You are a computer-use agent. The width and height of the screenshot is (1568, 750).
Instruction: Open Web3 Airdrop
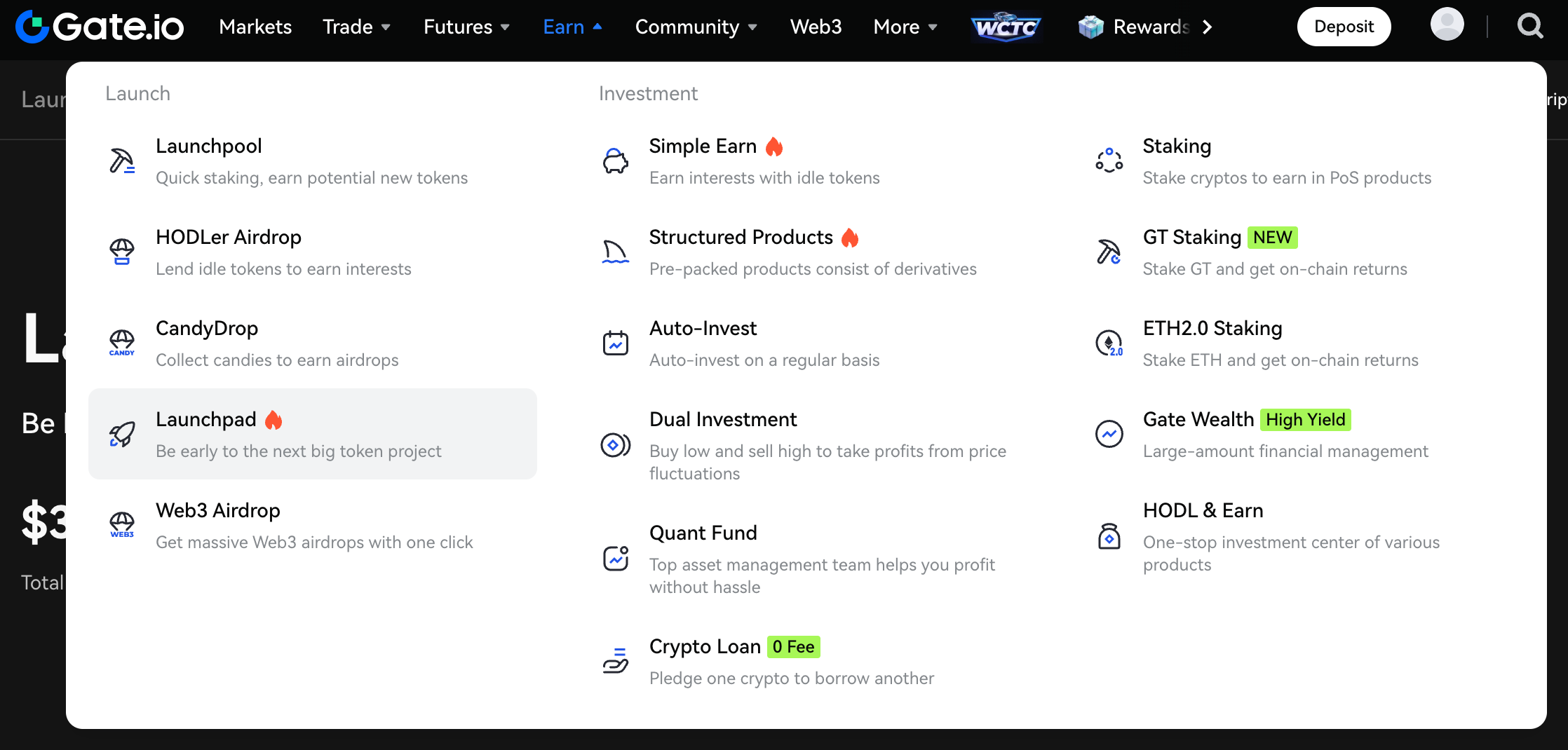click(313, 525)
